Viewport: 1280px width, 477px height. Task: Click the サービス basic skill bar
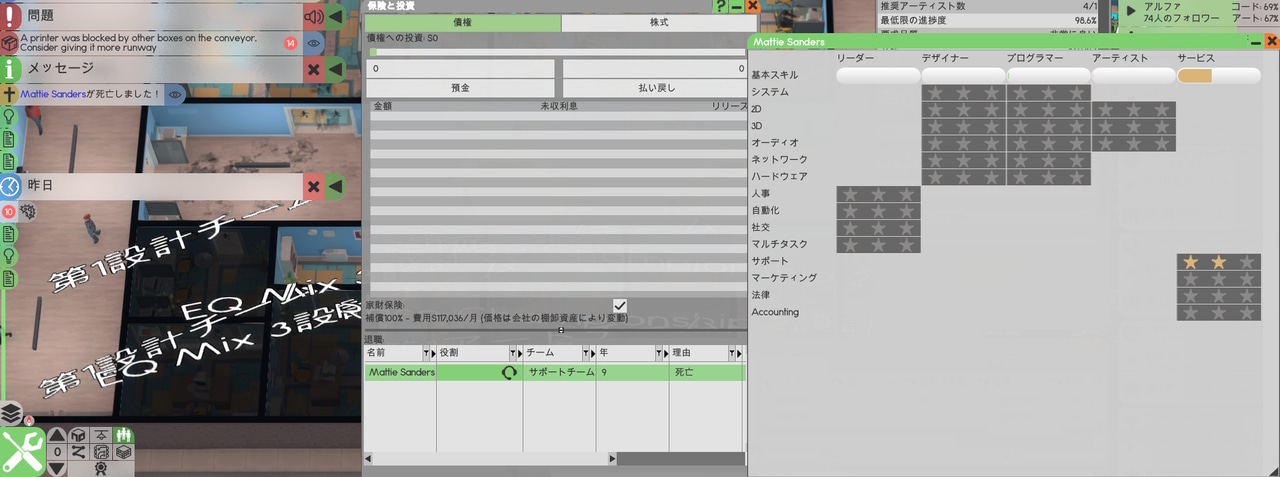[x=1219, y=76]
